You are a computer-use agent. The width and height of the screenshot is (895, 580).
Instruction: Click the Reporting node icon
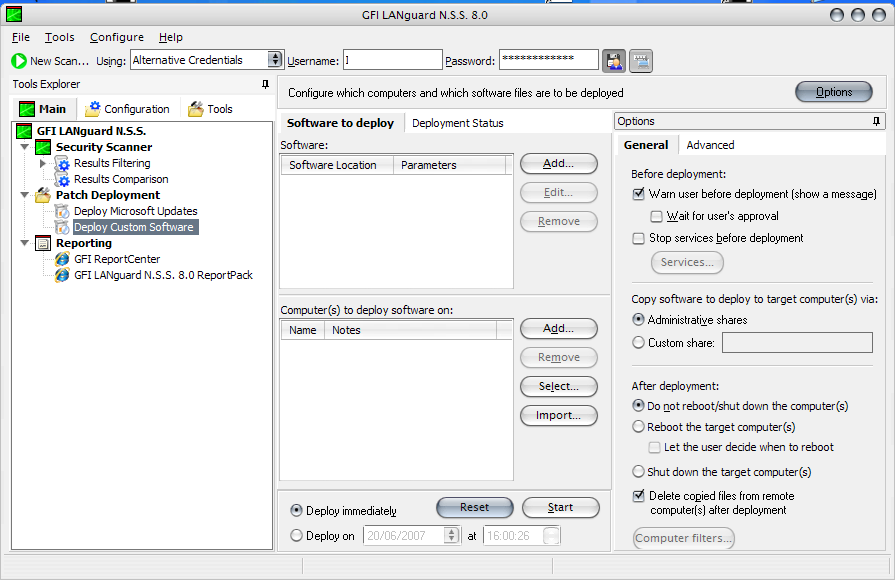pyautogui.click(x=43, y=243)
